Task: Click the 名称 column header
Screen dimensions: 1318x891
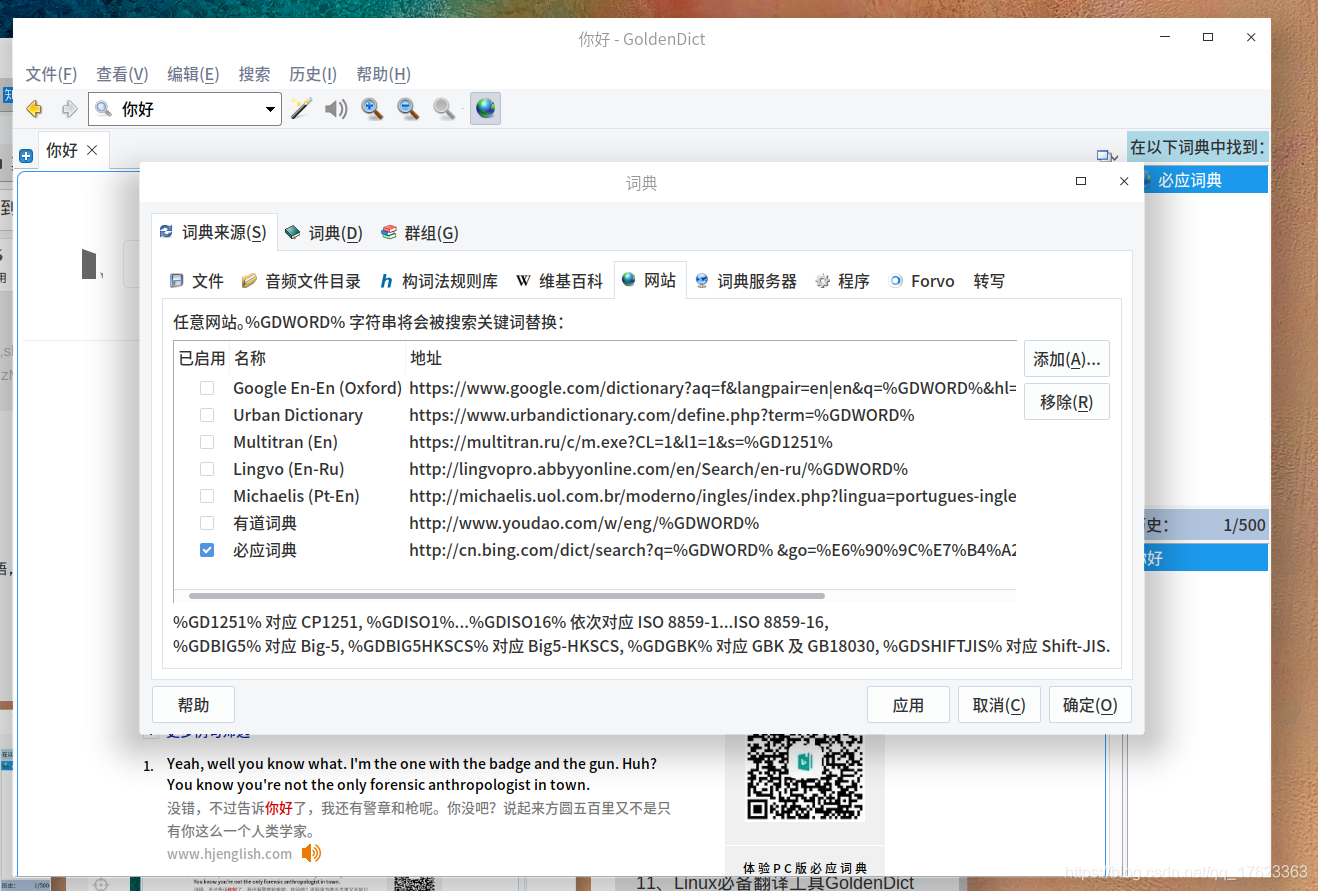Action: coord(317,358)
